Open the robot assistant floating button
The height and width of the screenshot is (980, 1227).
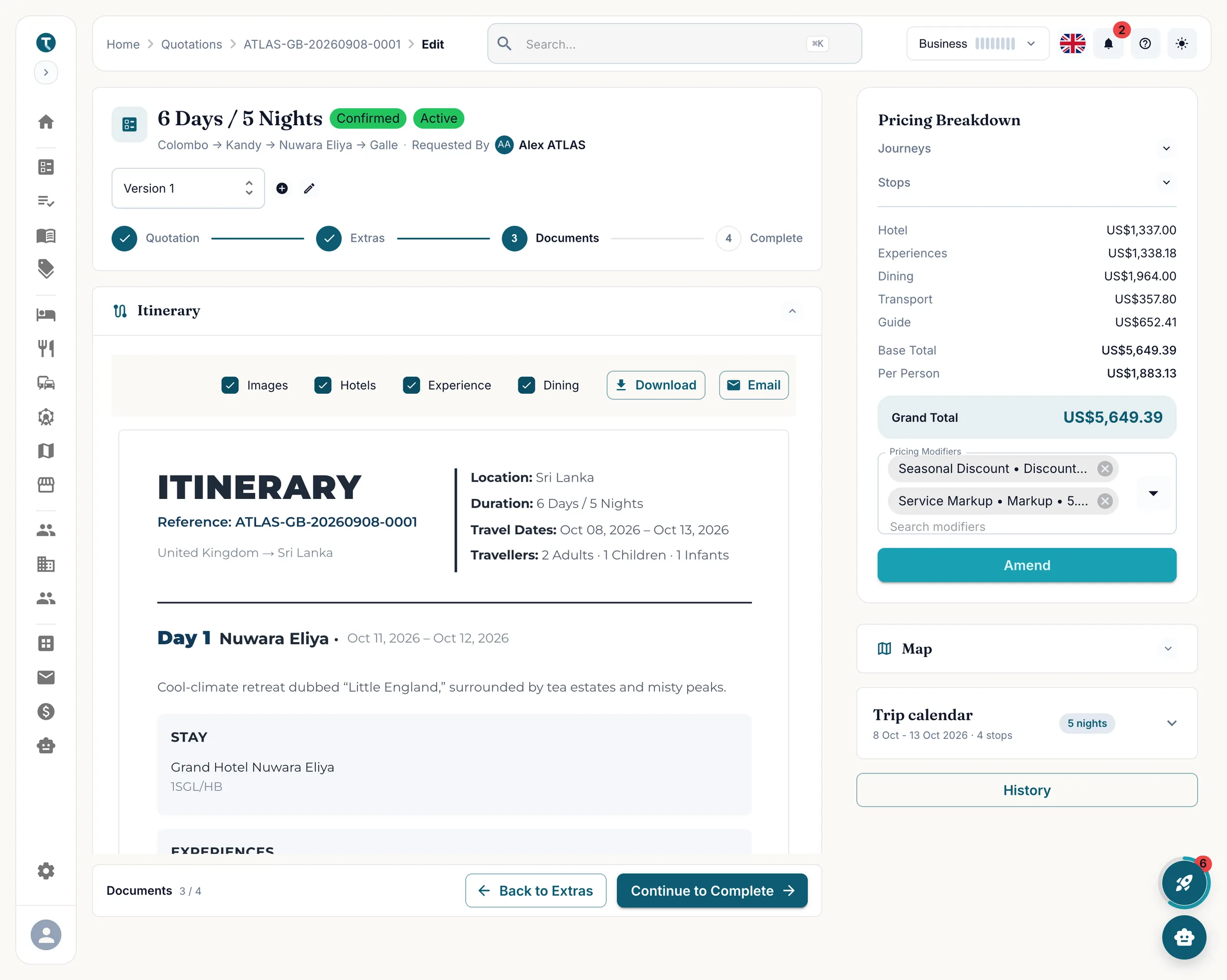1185,938
